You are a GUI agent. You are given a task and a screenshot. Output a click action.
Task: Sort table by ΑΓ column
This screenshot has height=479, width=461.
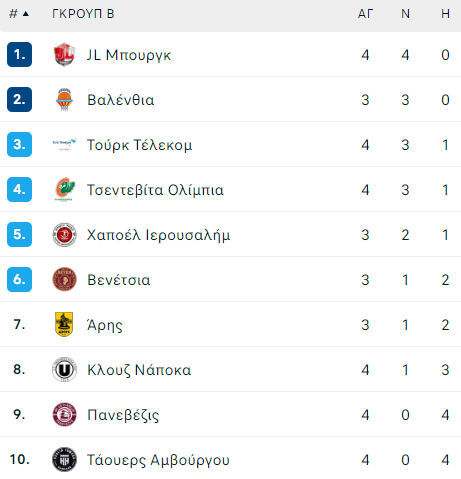click(x=365, y=14)
